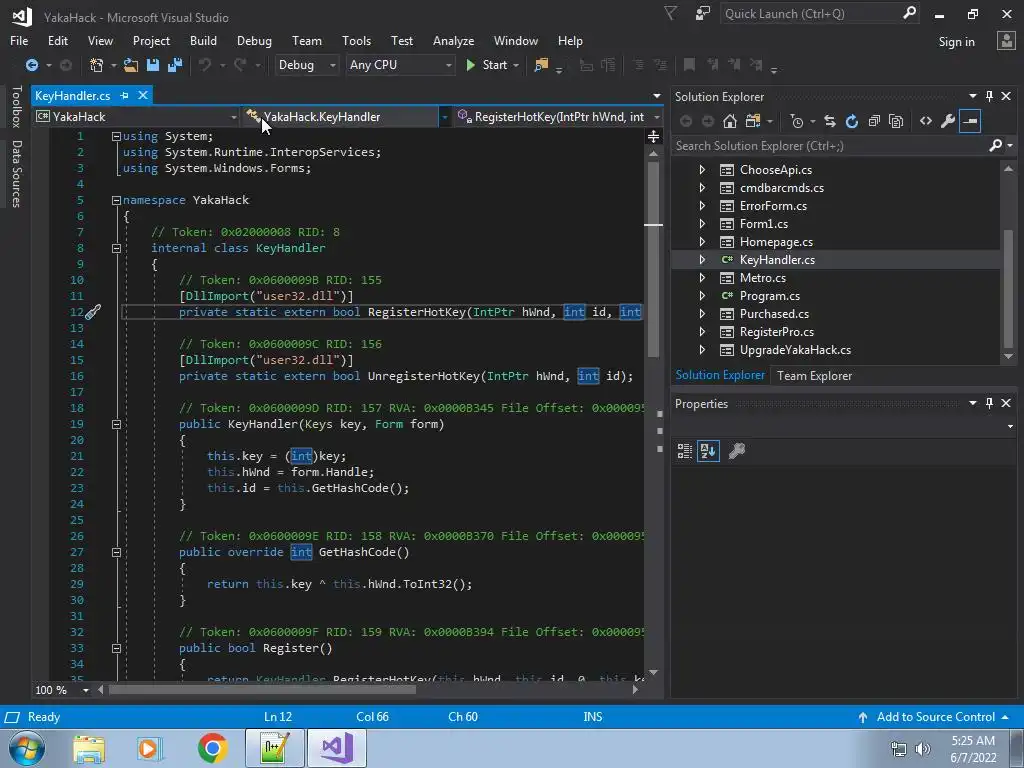The image size is (1024, 768).
Task: Open the Build menu
Action: [203, 40]
